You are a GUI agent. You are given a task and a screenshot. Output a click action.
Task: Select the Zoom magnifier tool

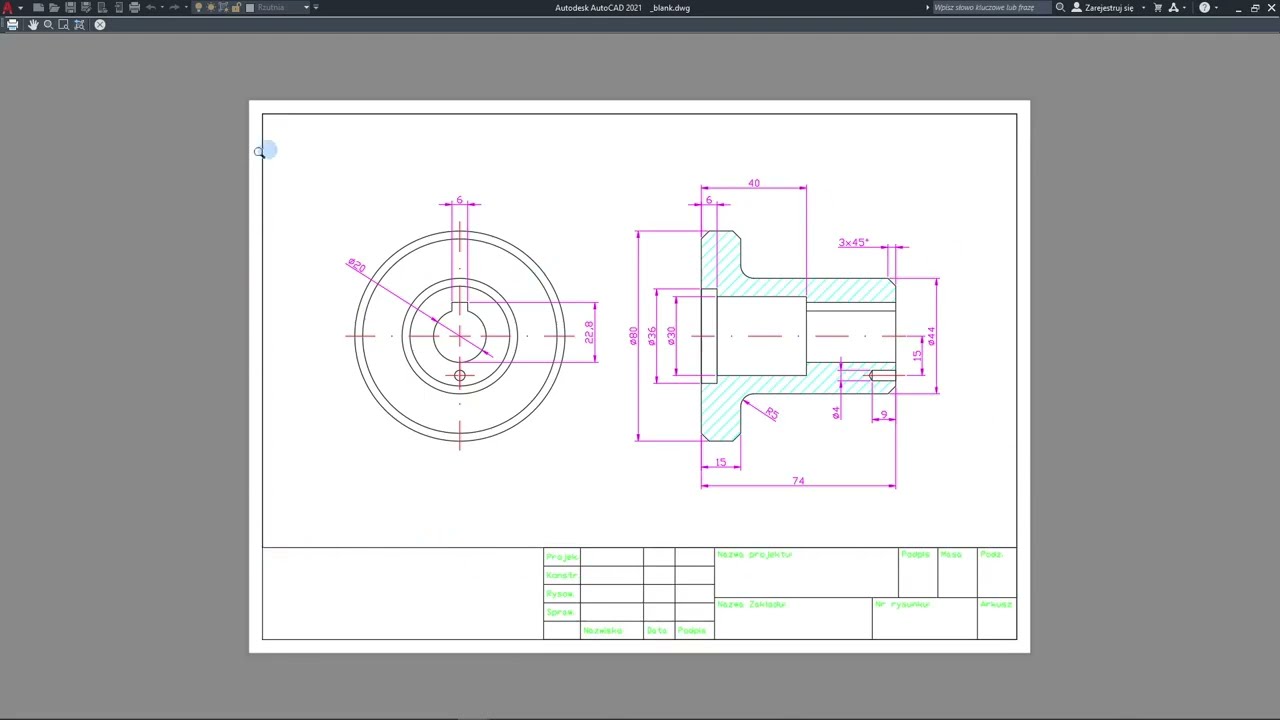pyautogui.click(x=48, y=24)
